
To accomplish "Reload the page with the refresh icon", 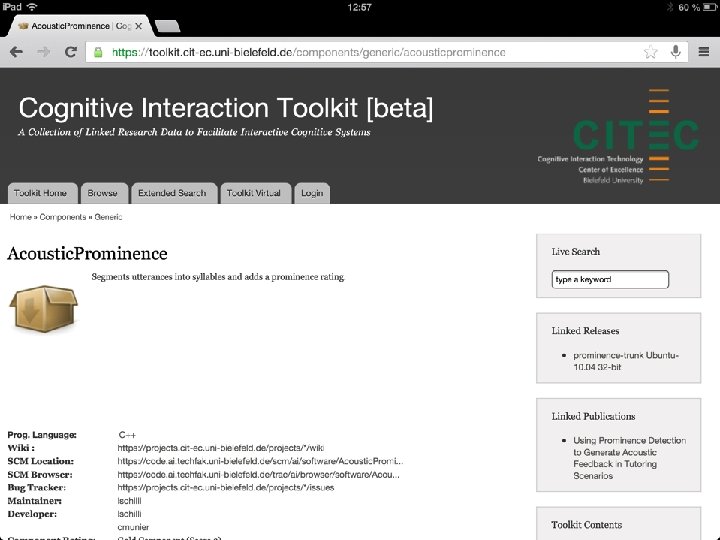I will [71, 52].
